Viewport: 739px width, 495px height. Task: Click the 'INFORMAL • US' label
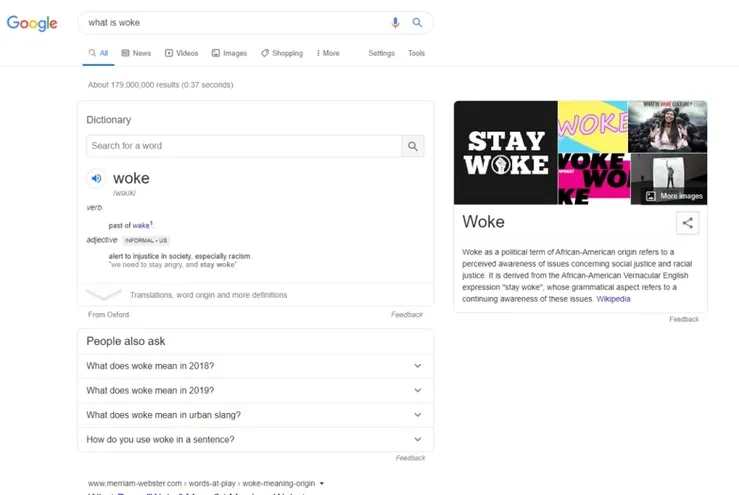146,240
